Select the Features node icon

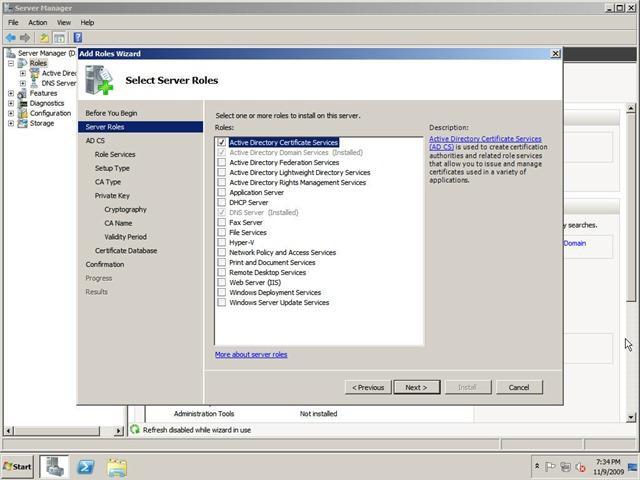click(x=22, y=93)
